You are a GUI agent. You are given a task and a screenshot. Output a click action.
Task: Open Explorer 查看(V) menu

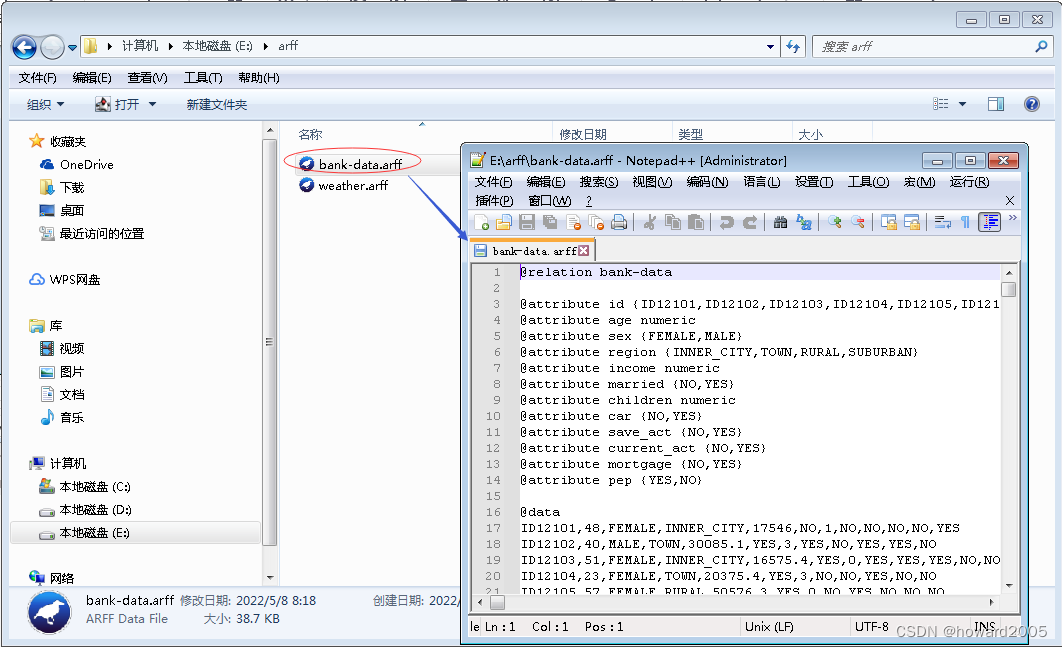point(147,78)
